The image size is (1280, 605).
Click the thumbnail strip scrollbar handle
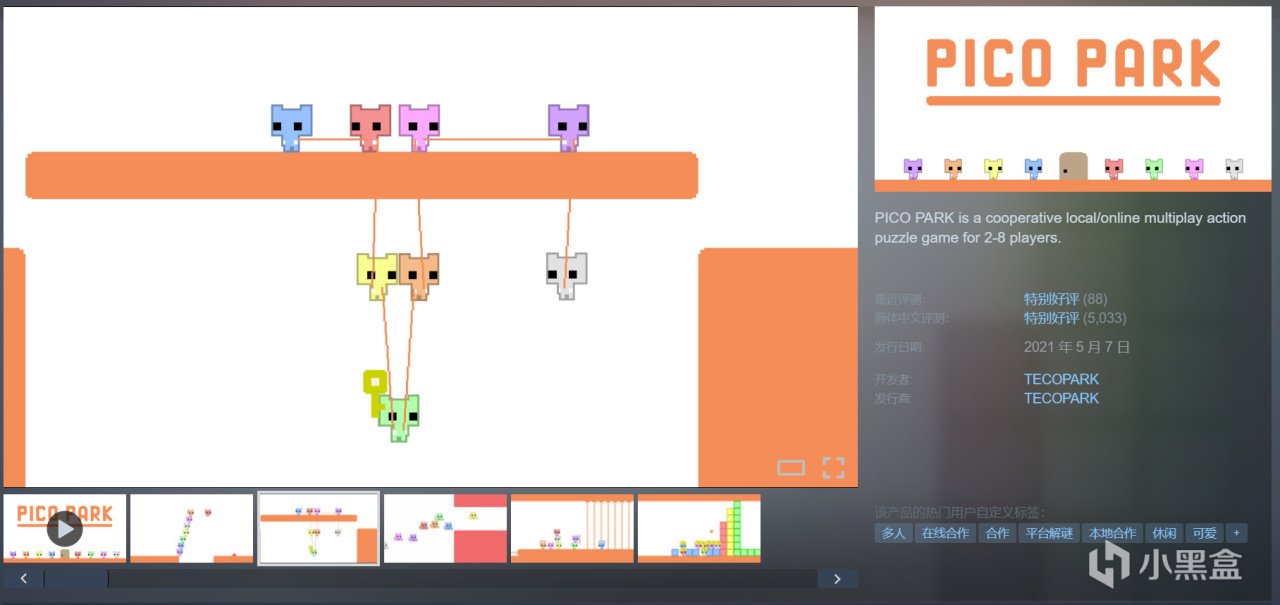(76, 578)
